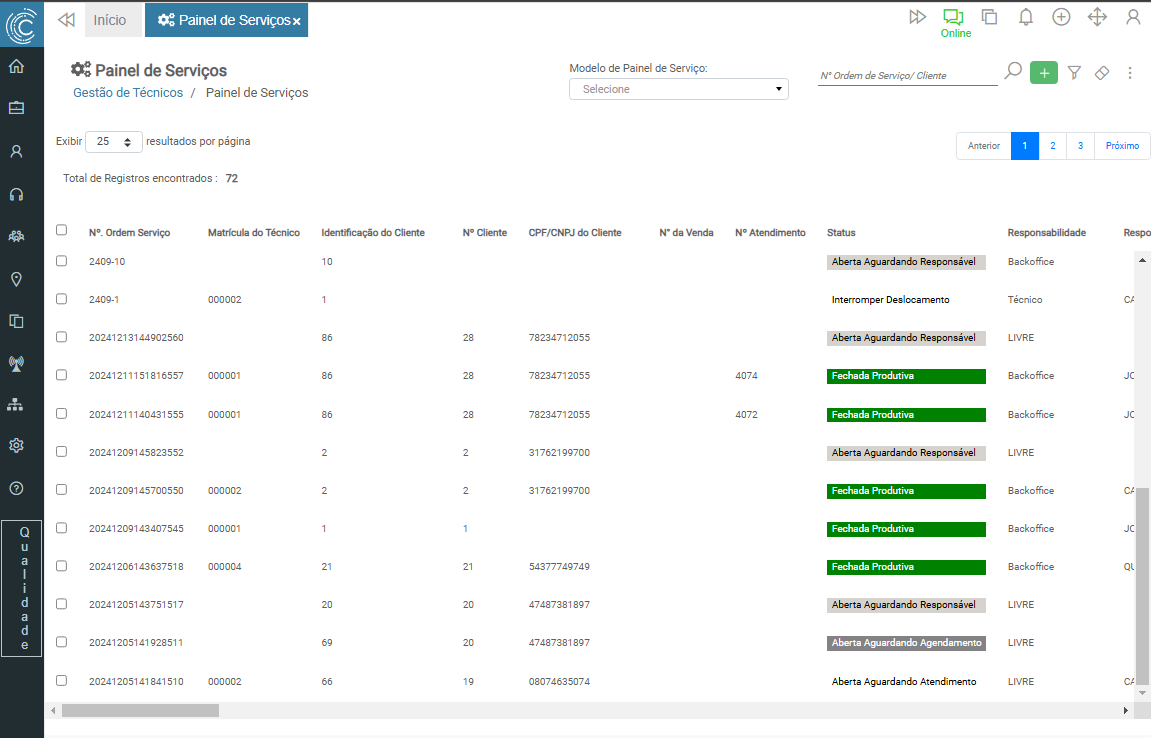Click the Próximo pagination button

pos(1122,146)
